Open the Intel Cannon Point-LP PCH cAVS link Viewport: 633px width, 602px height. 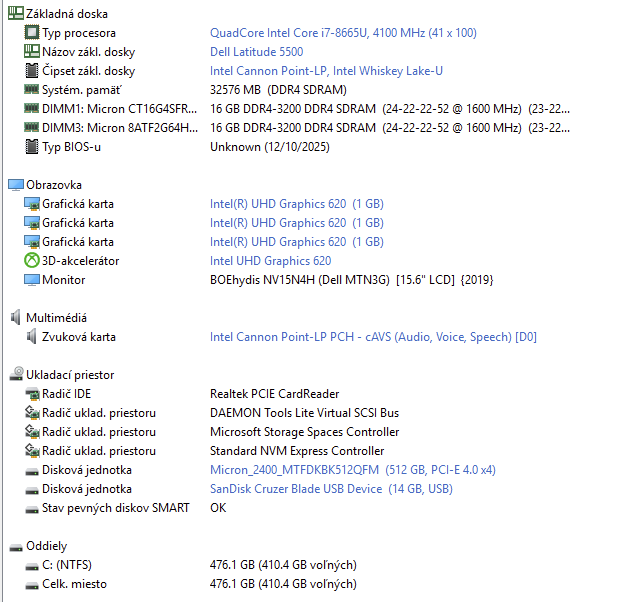pos(373,337)
